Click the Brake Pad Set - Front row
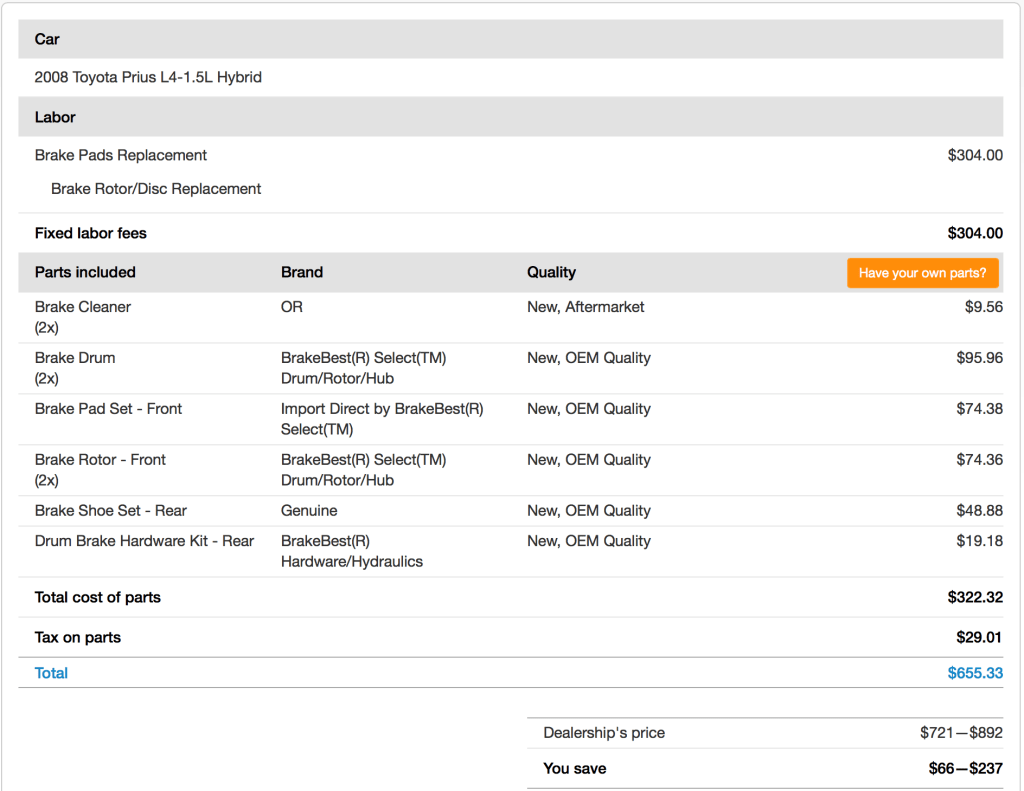 pos(108,409)
